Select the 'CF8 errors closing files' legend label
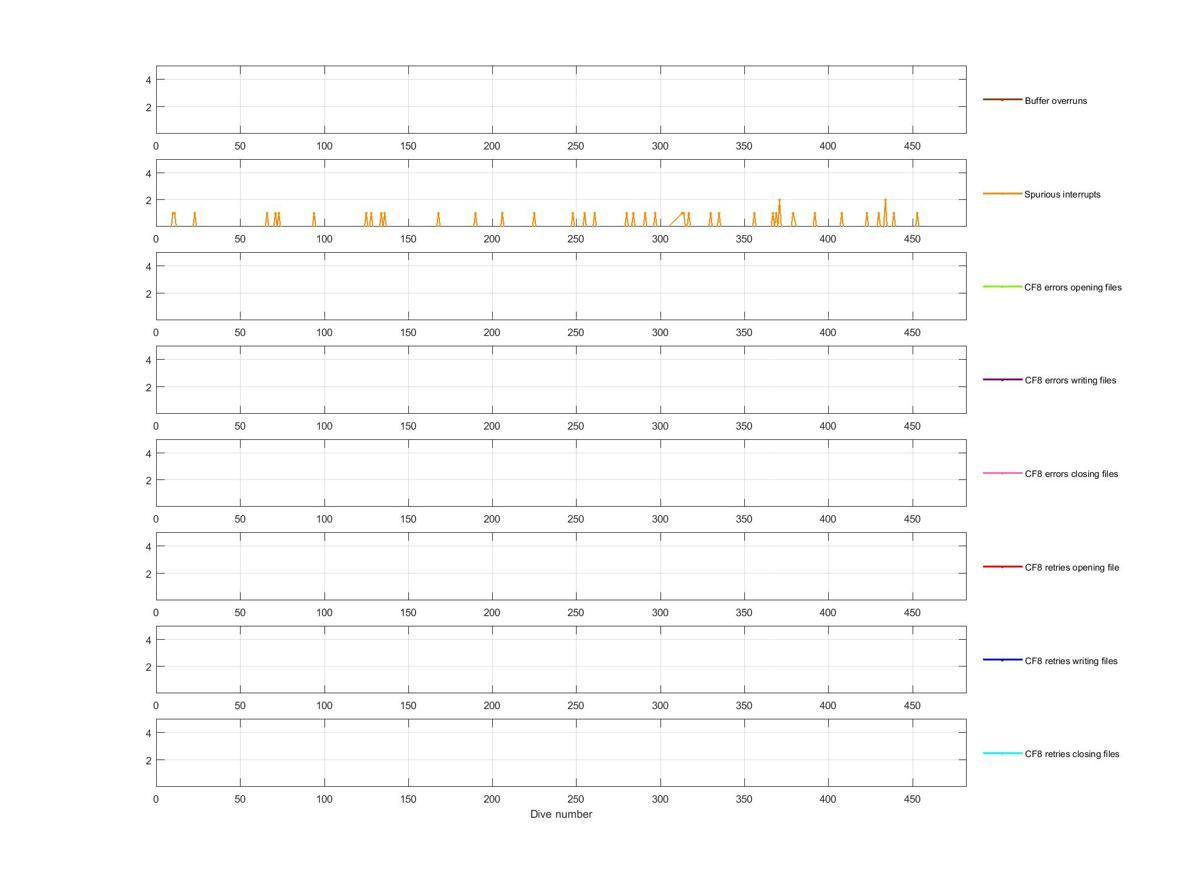This screenshot has width=1200, height=885. 1071,474
